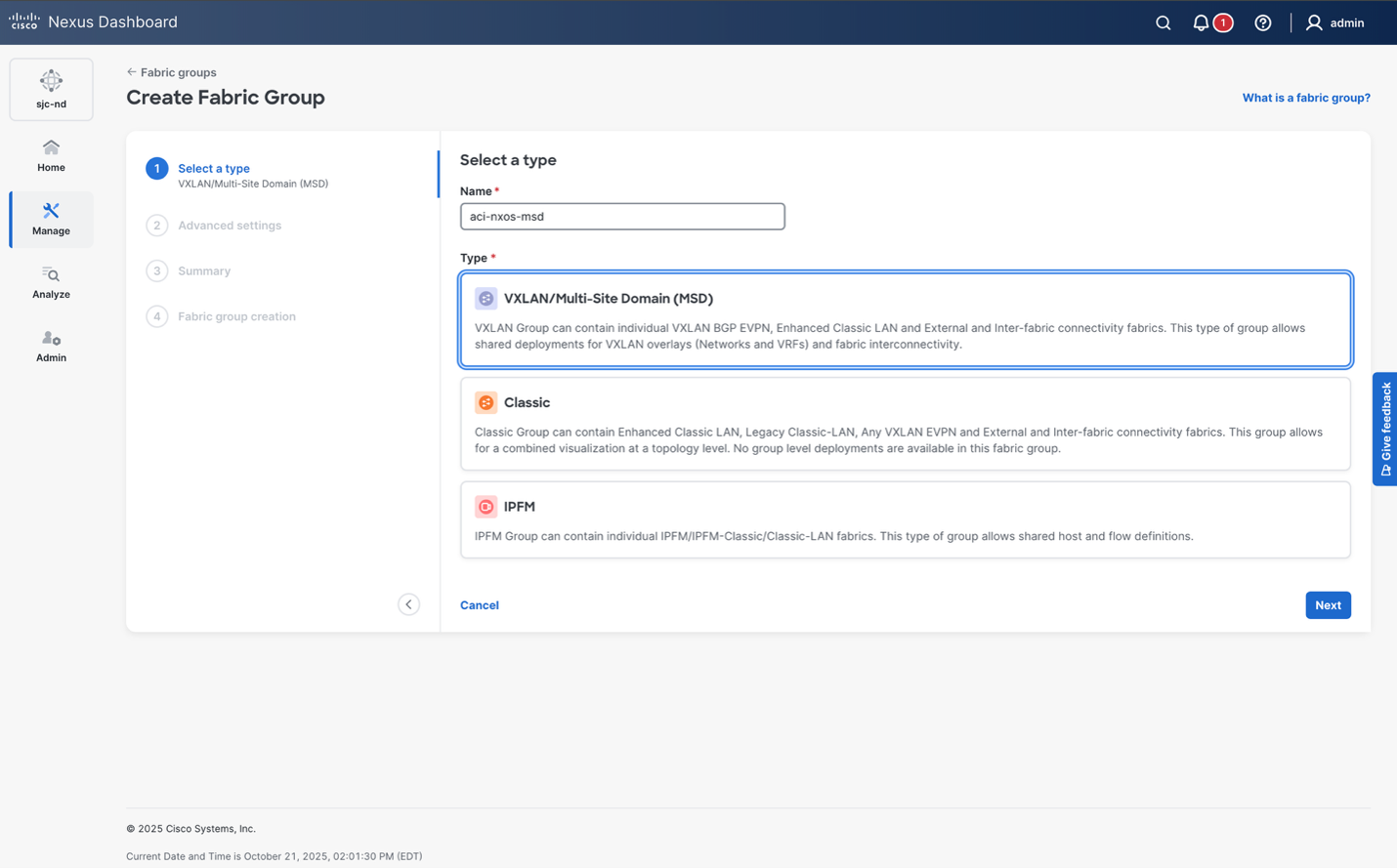This screenshot has width=1397, height=868.
Task: Click the Next button
Action: pos(1328,605)
